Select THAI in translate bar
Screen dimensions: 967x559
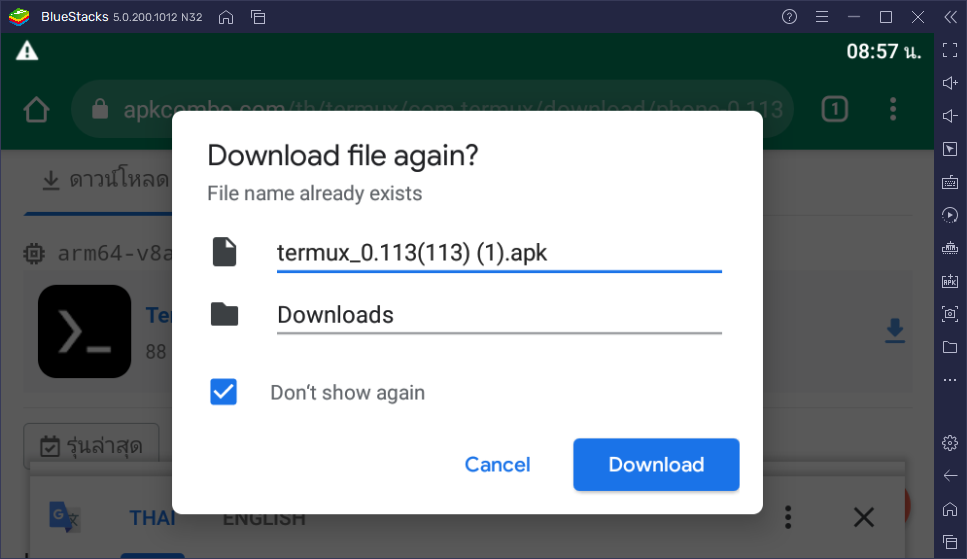[152, 518]
